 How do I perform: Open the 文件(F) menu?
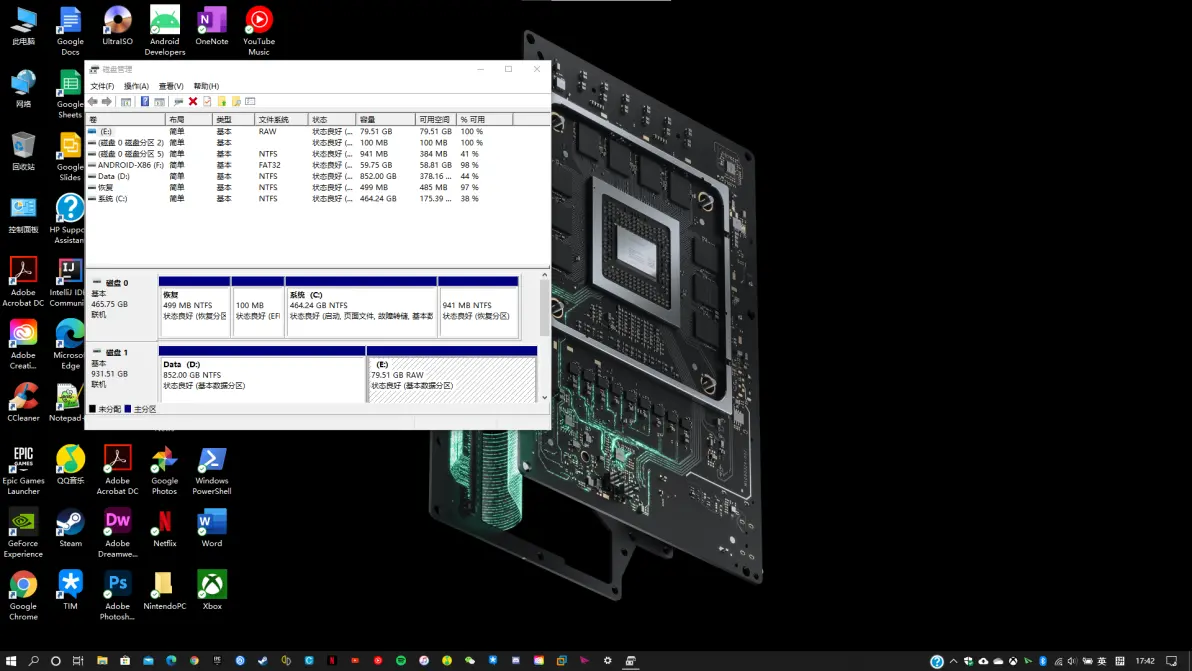(x=102, y=86)
